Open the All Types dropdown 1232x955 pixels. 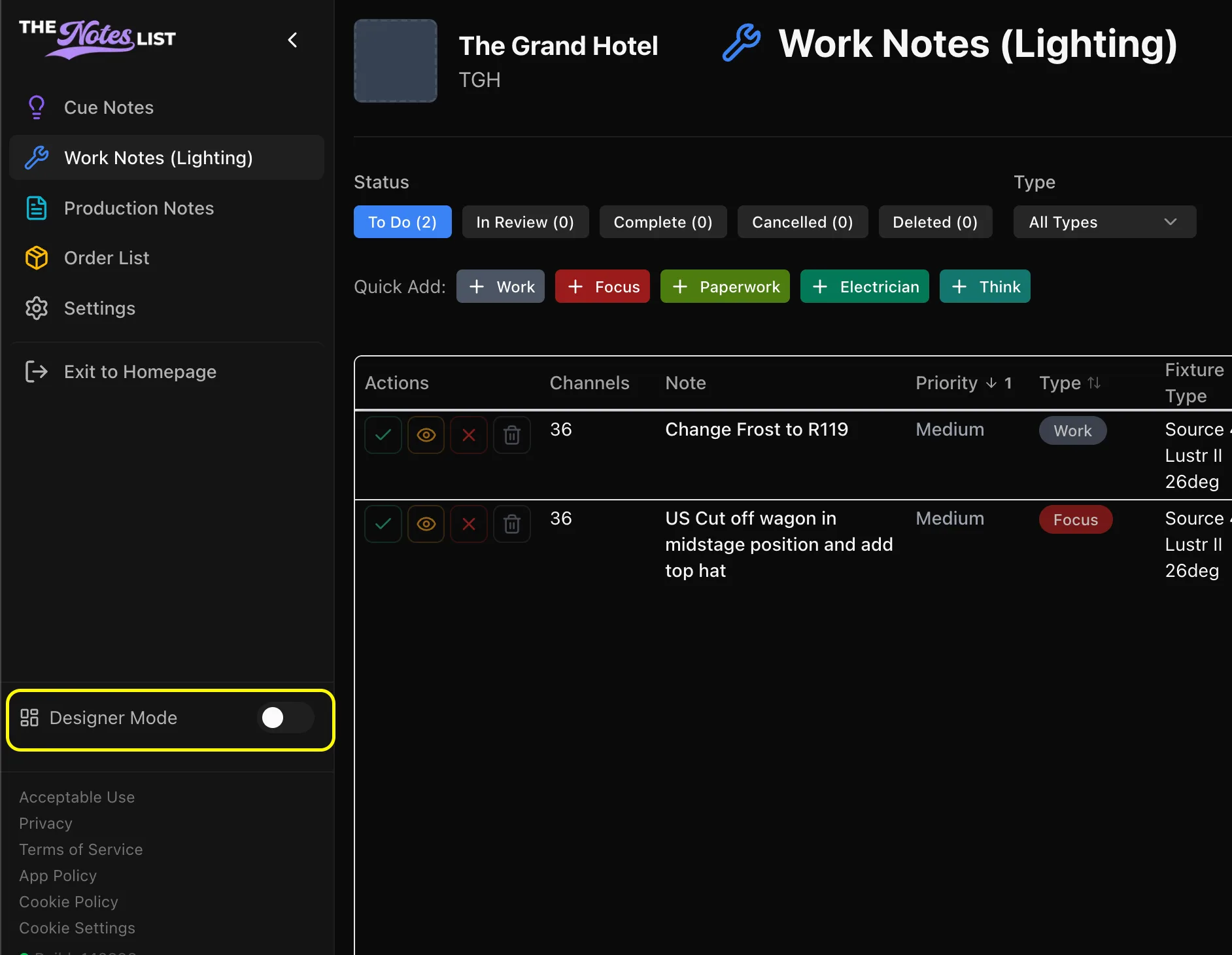[x=1105, y=222]
